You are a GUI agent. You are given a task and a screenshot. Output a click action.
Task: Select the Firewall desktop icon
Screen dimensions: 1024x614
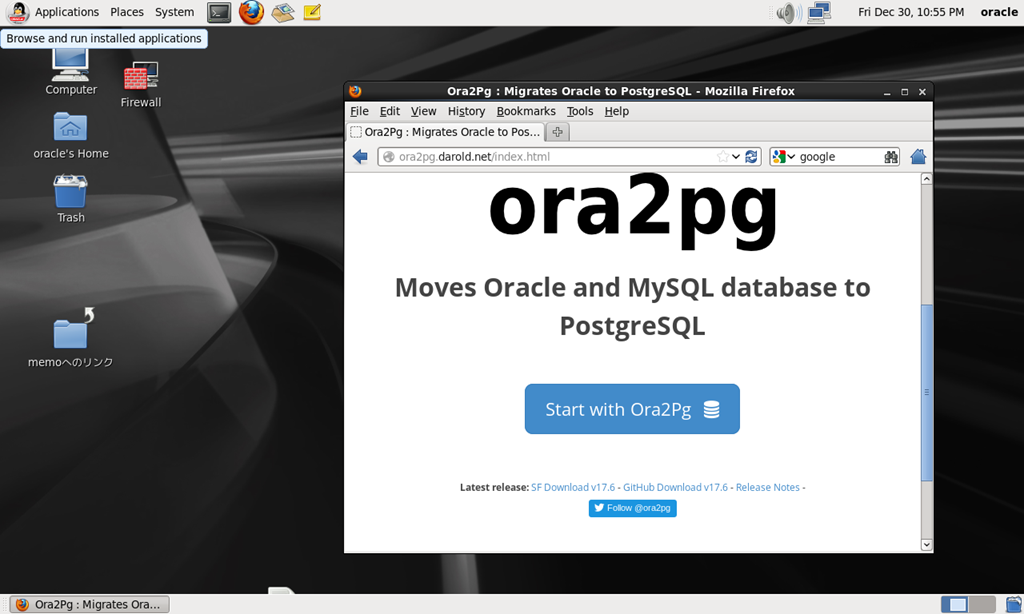(x=141, y=85)
